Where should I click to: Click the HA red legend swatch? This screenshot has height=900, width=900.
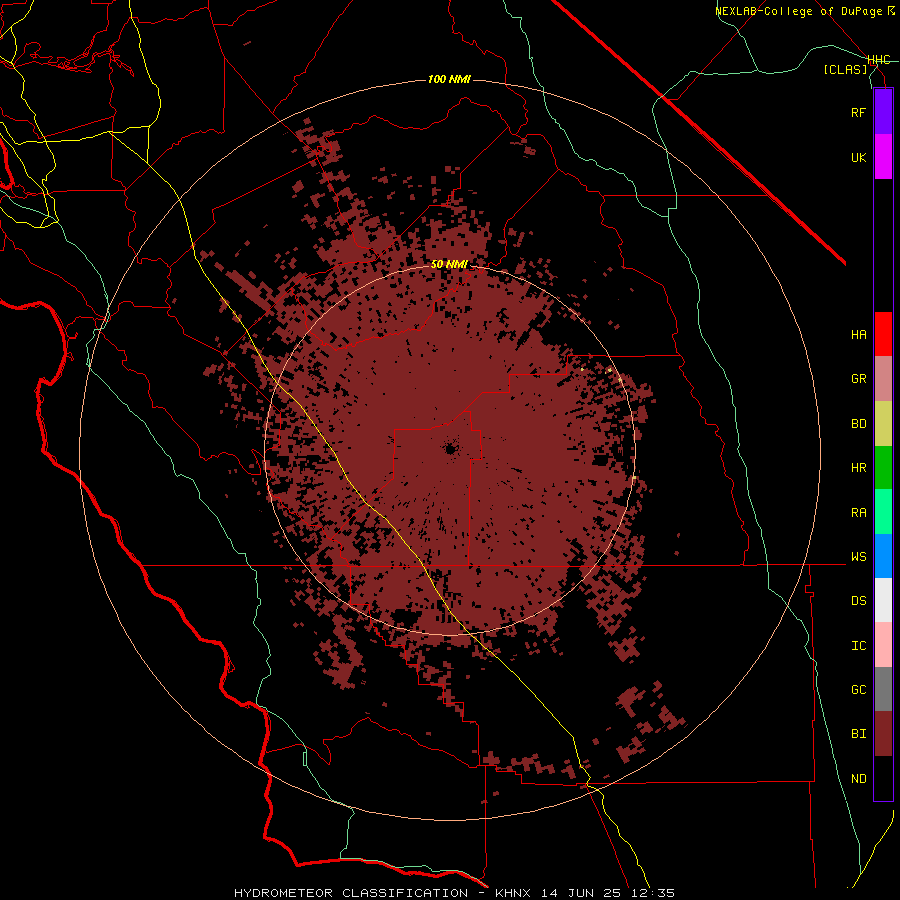pyautogui.click(x=883, y=334)
